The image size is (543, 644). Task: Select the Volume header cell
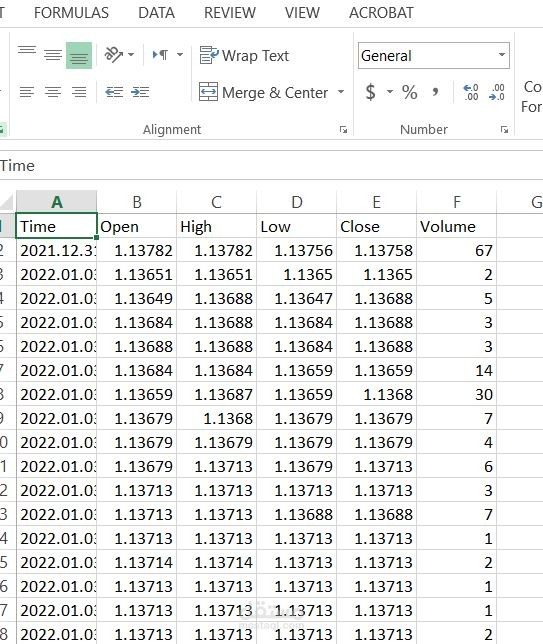456,226
